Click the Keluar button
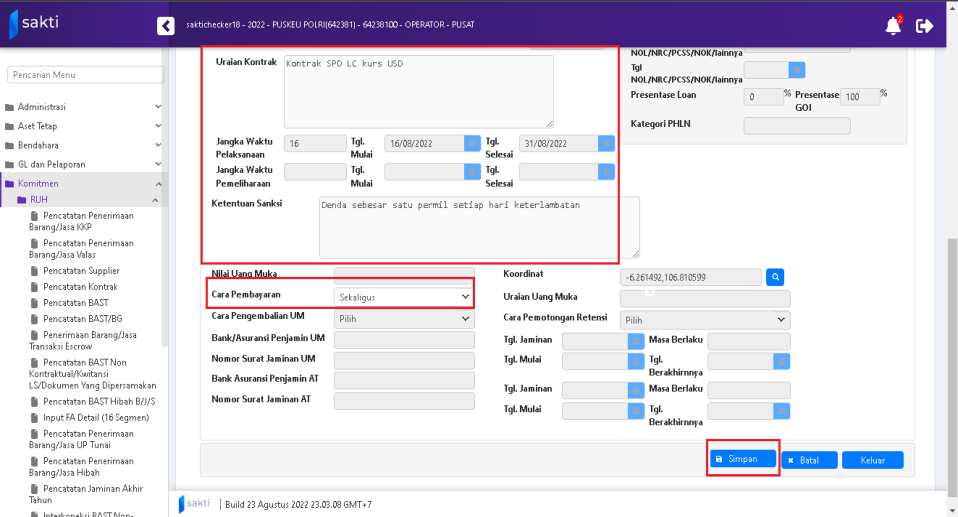Screen dimensions: 958x517 [872, 460]
